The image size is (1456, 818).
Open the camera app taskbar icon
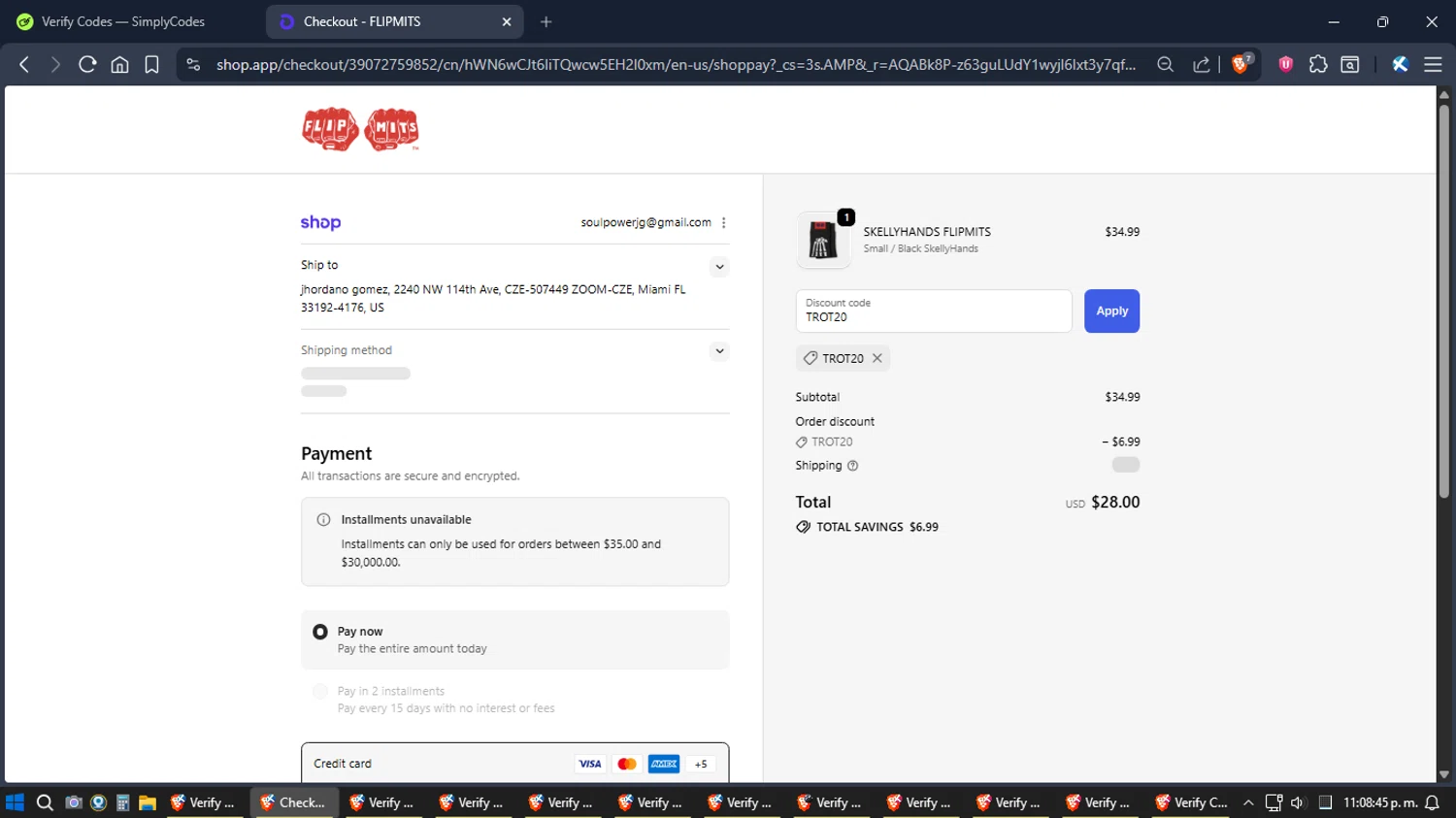coord(73,802)
